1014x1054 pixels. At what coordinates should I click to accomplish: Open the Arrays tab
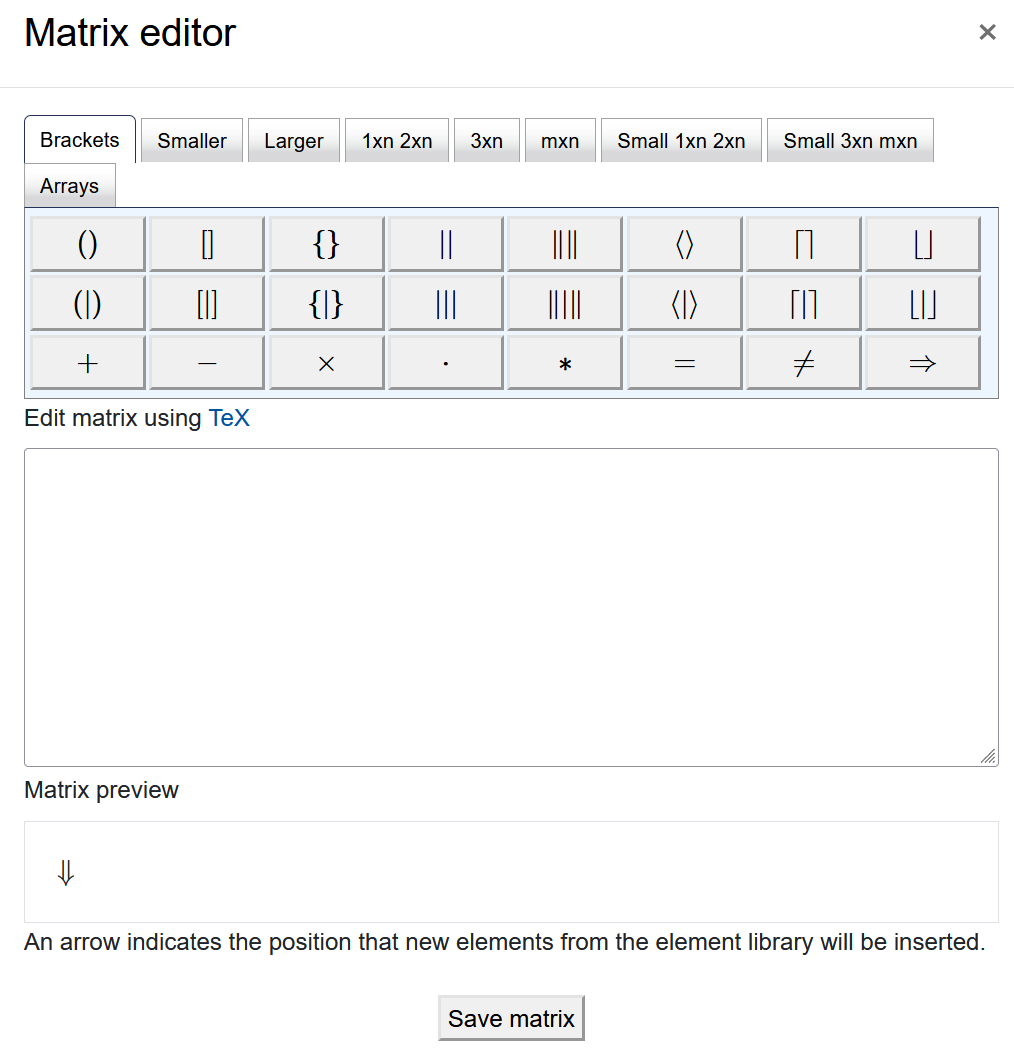pyautogui.click(x=69, y=185)
